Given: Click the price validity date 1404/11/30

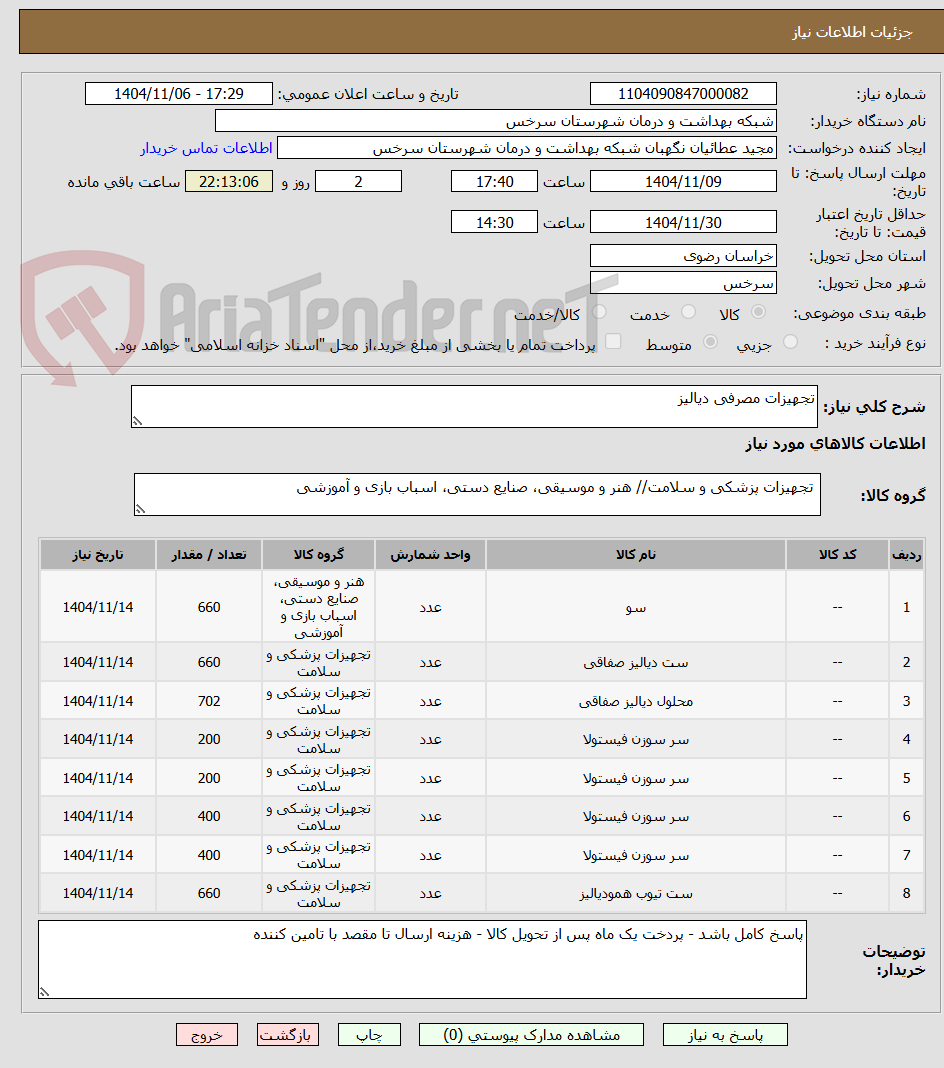Looking at the screenshot, I should pyautogui.click(x=683, y=222).
